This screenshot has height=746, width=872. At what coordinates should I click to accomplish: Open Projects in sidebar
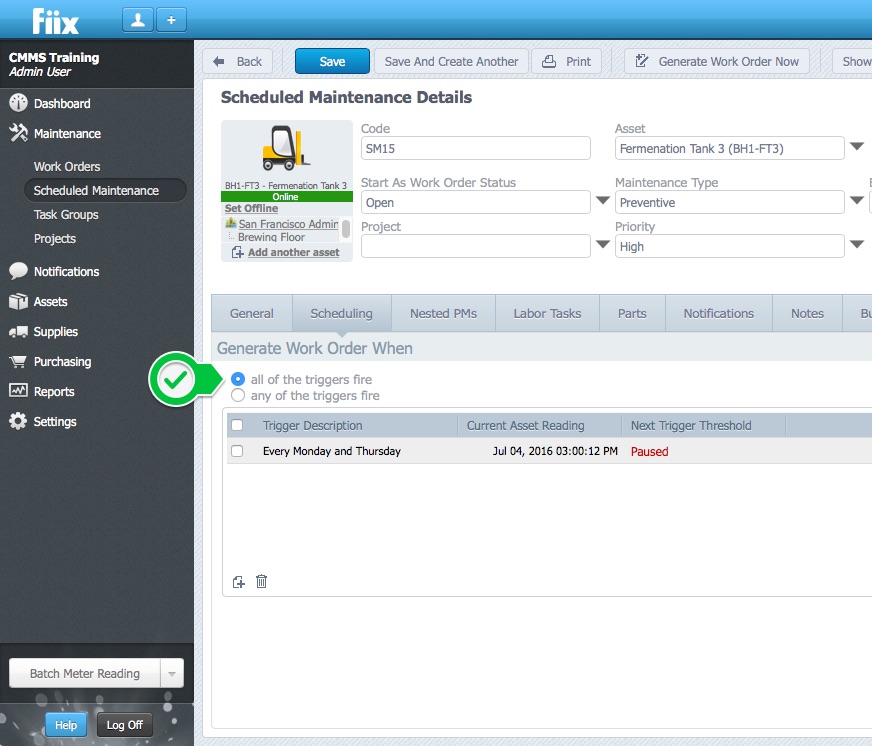[x=54, y=238]
